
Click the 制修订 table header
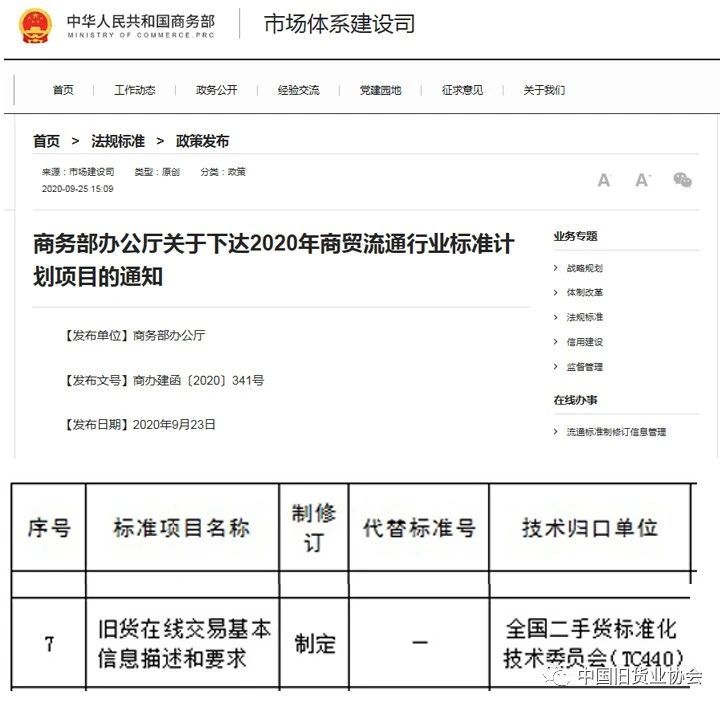pyautogui.click(x=313, y=528)
